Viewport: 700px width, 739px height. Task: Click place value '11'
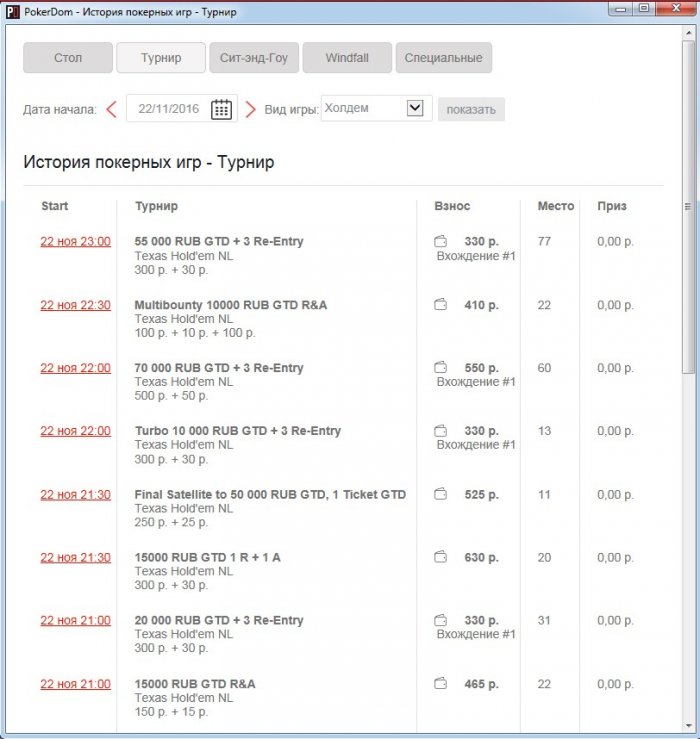coord(544,494)
